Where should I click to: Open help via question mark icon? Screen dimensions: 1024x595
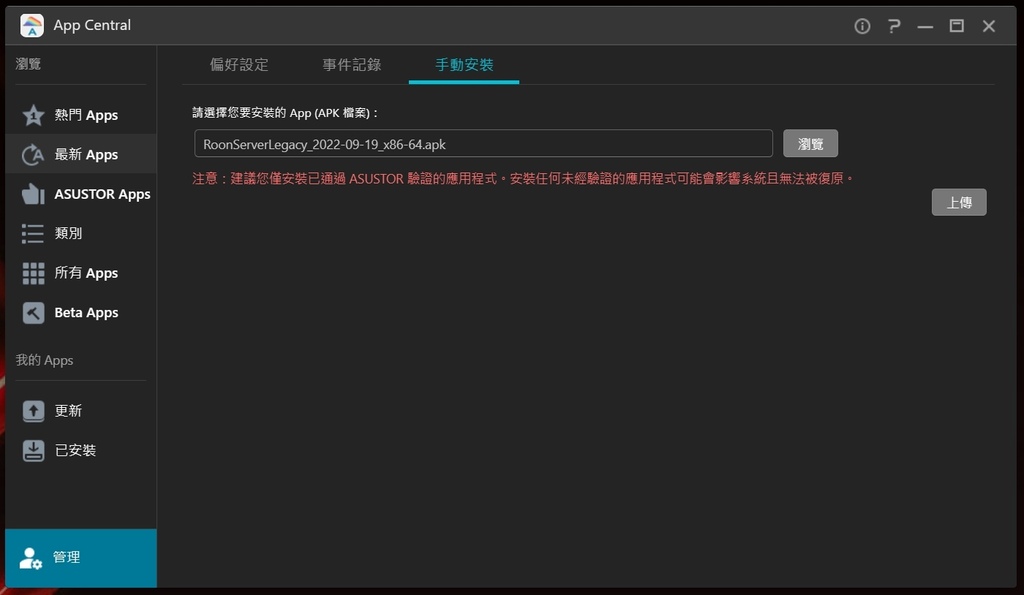(894, 26)
